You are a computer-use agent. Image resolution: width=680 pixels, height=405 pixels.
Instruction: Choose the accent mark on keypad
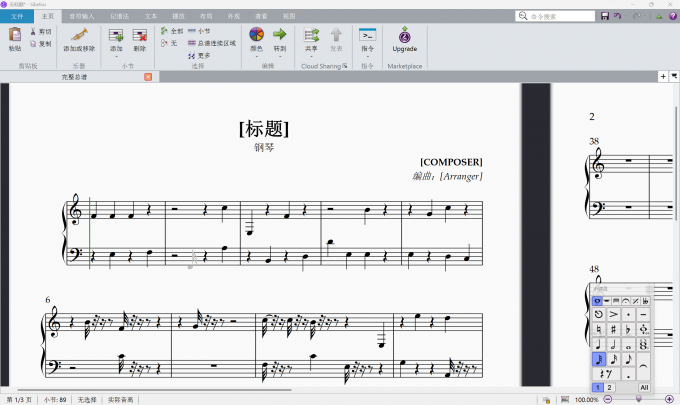tap(612, 314)
